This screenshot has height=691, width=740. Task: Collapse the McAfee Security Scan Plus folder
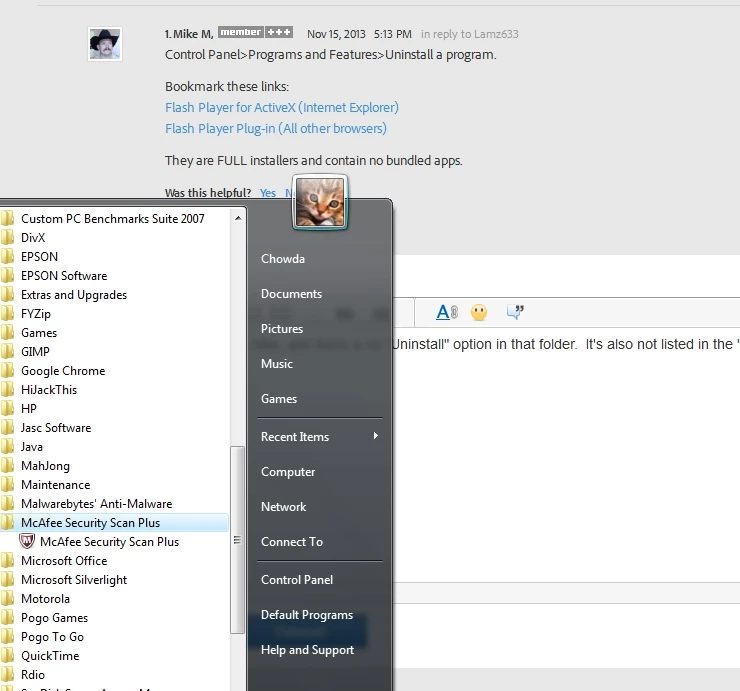(x=113, y=522)
